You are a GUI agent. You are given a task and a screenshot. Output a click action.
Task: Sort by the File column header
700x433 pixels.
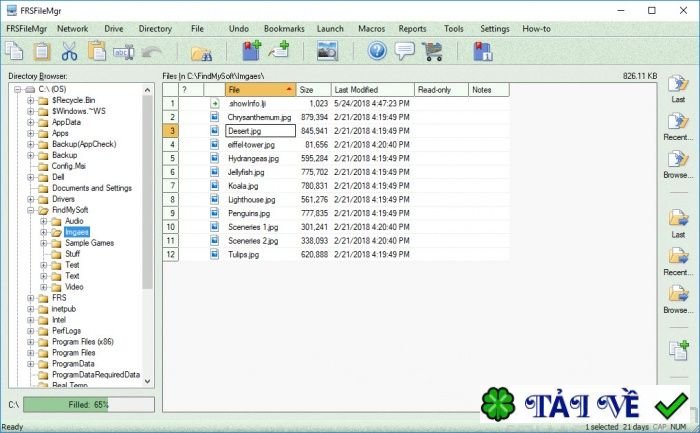[261, 90]
